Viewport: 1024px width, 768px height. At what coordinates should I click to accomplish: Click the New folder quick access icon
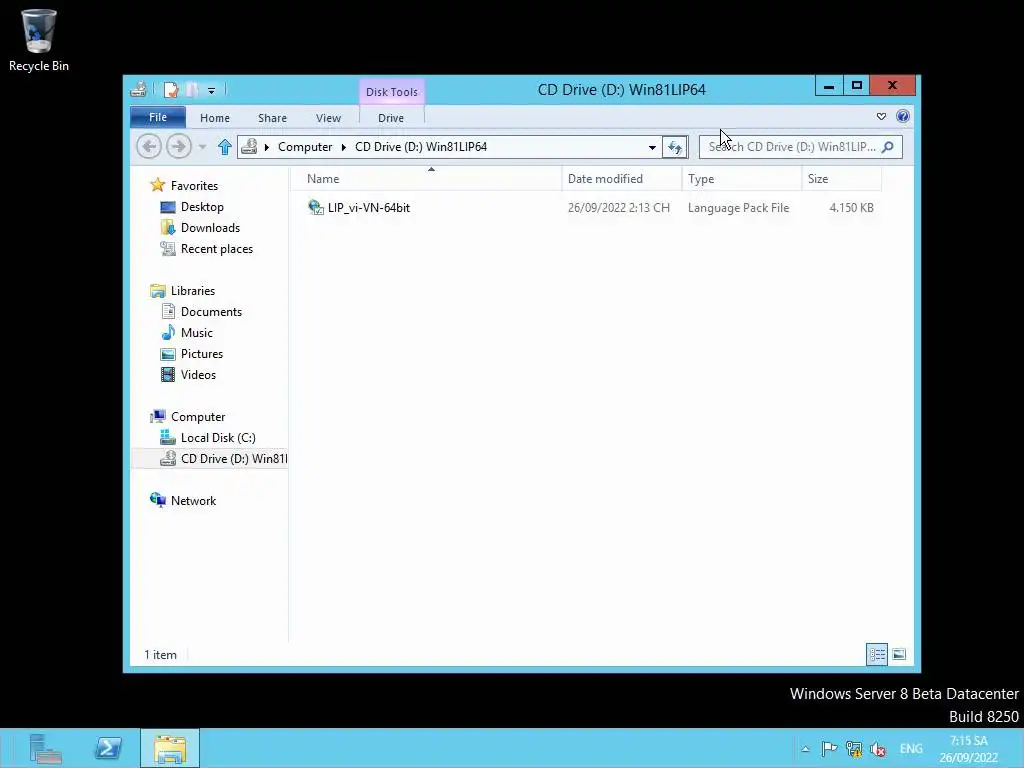click(193, 89)
